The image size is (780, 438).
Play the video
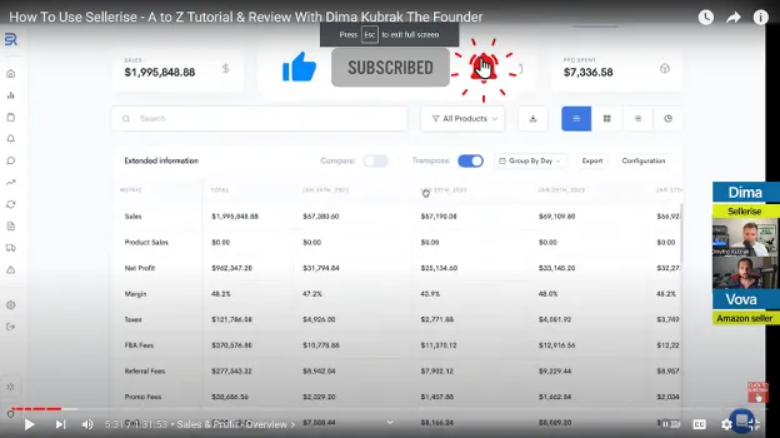coord(29,424)
